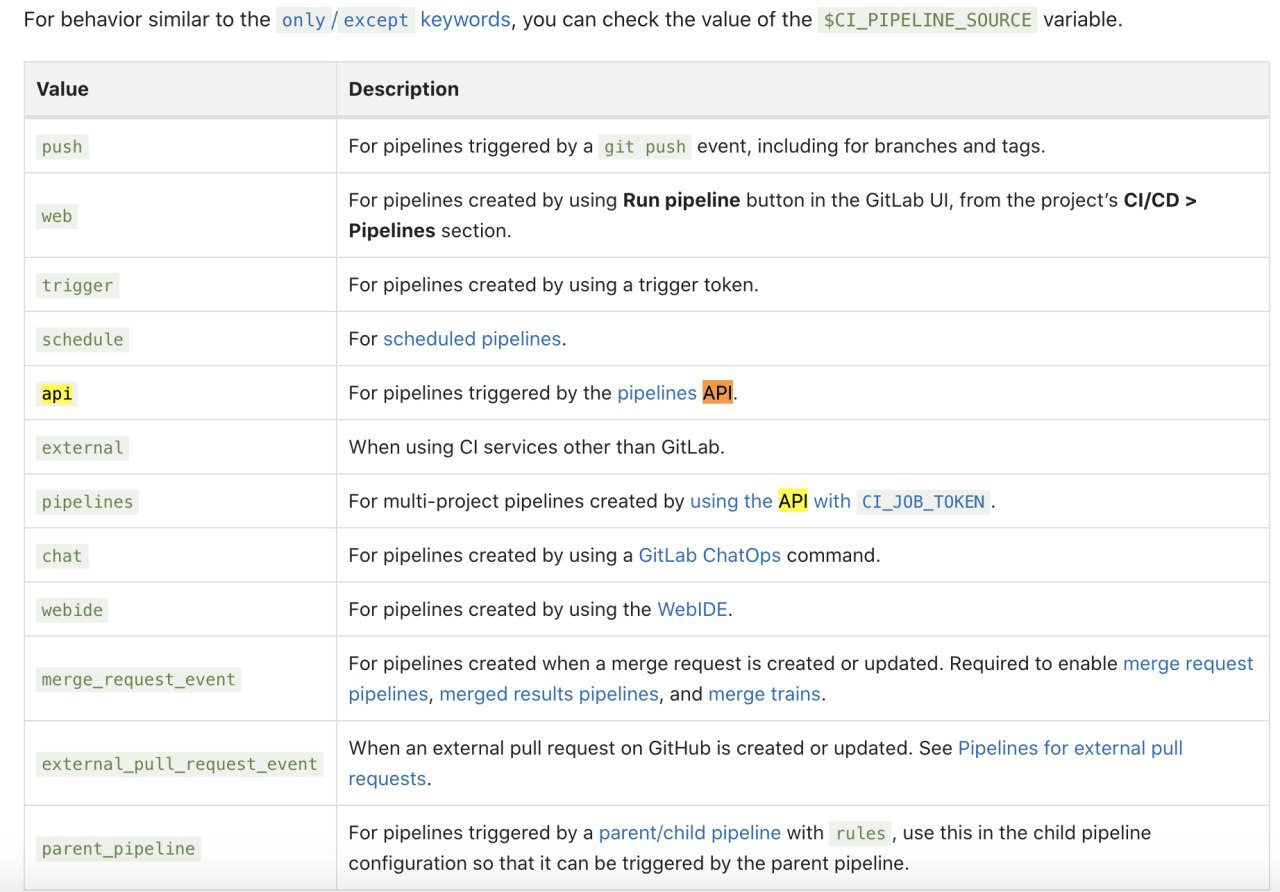The image size is (1280, 892).
Task: Click the CI_JOB_TOKEN code link
Action: (923, 502)
